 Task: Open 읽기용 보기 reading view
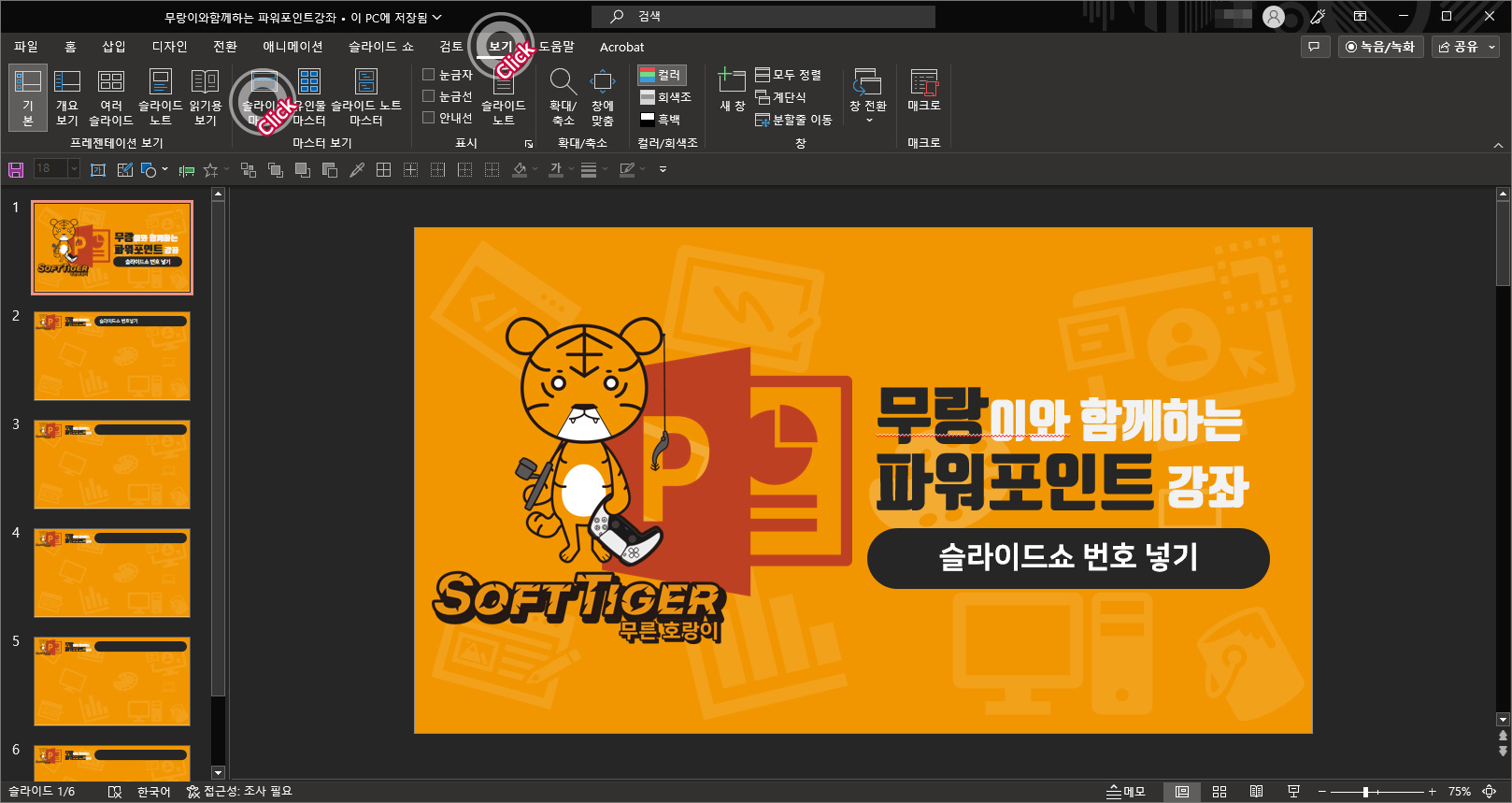point(206,97)
